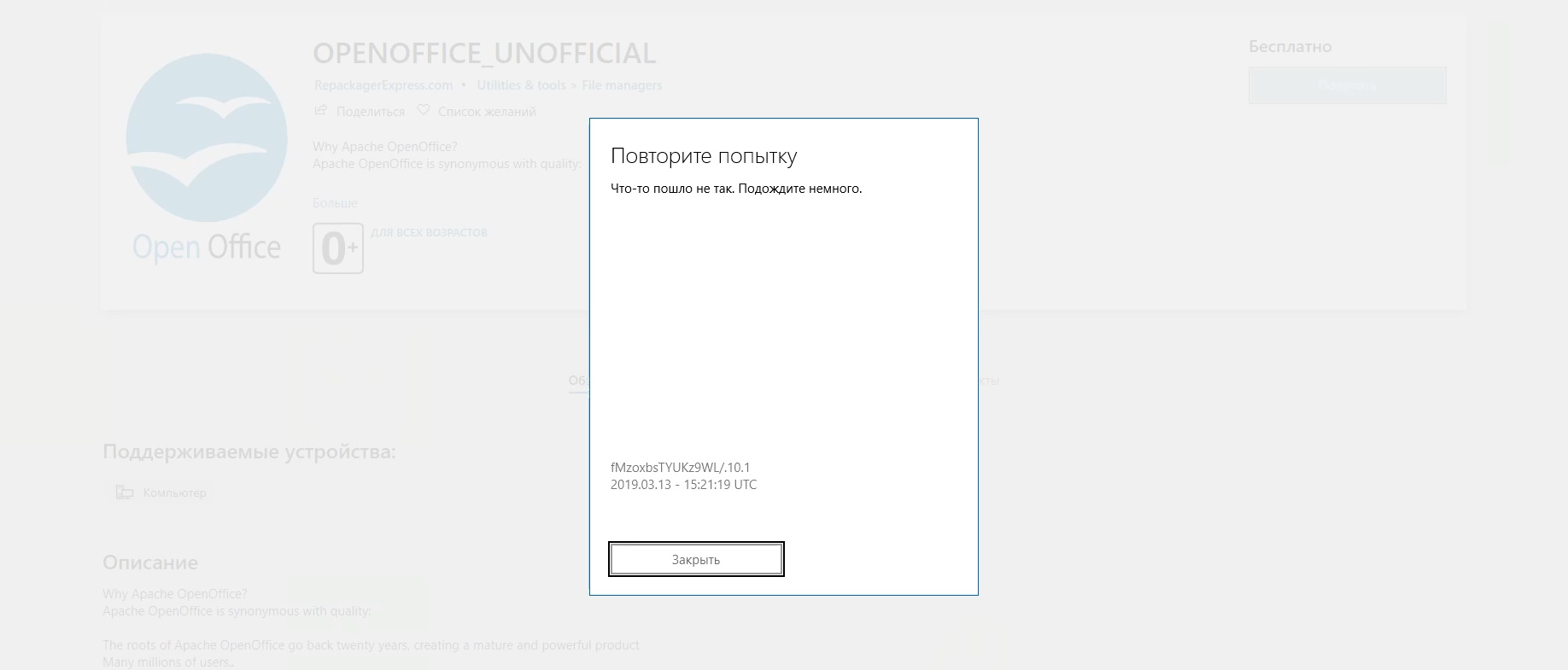
Task: Close the error dialog with Закрыть button
Action: (x=696, y=559)
